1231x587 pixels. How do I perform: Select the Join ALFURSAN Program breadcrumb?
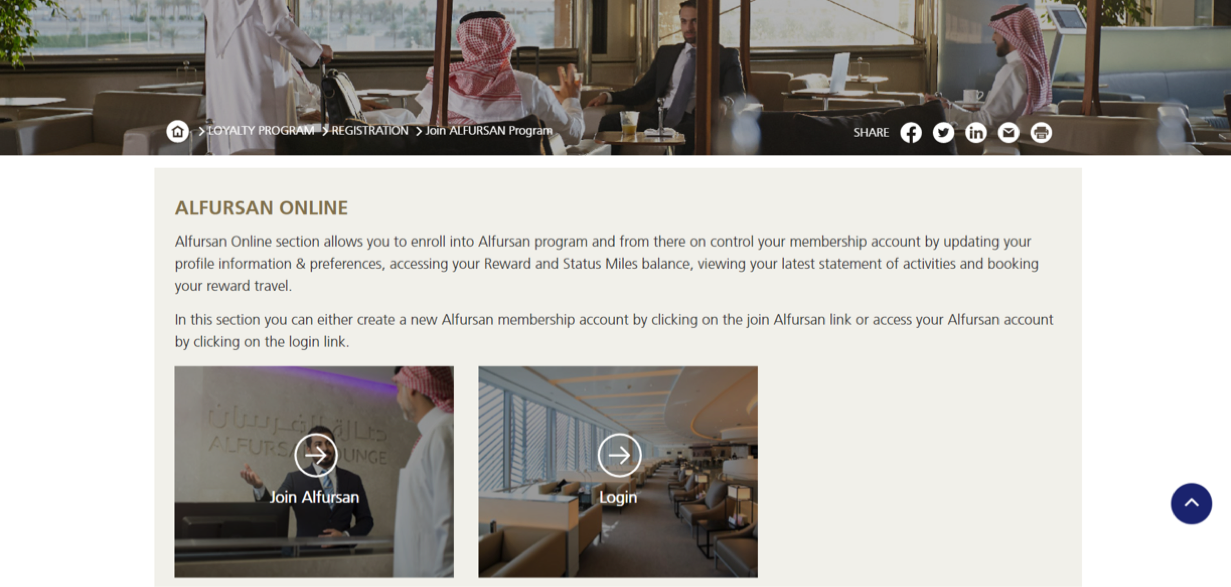(x=489, y=131)
